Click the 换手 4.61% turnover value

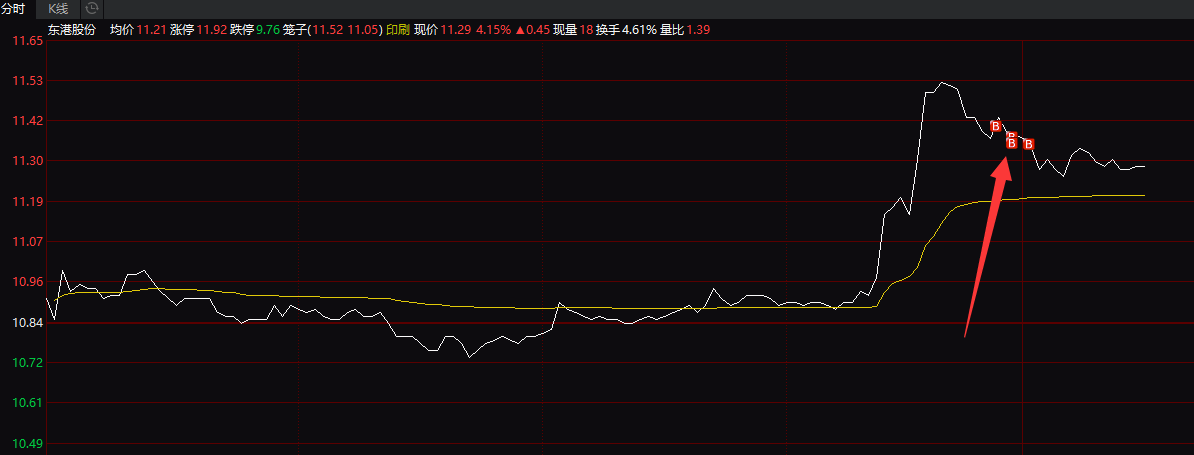coord(626,30)
